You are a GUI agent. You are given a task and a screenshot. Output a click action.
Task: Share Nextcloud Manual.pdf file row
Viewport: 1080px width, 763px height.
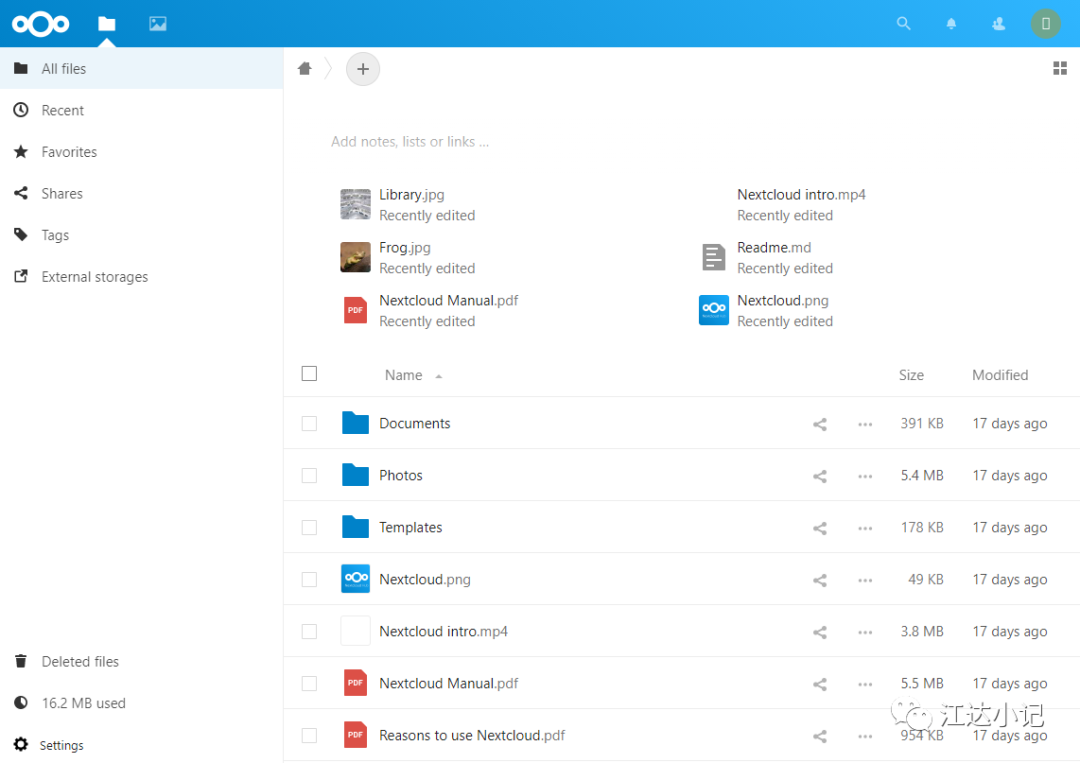click(820, 684)
